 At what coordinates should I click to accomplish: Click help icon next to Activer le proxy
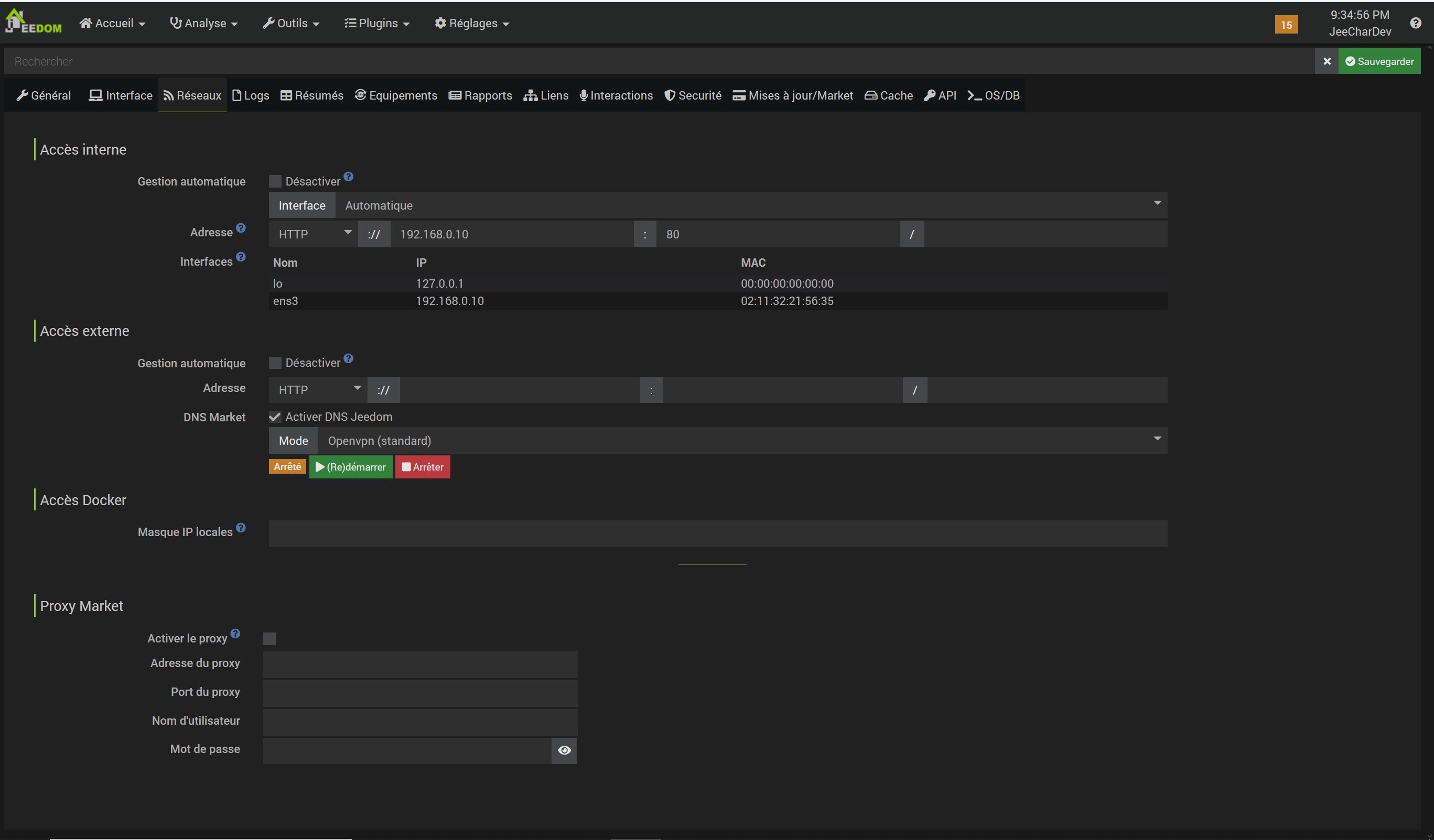[x=235, y=634]
